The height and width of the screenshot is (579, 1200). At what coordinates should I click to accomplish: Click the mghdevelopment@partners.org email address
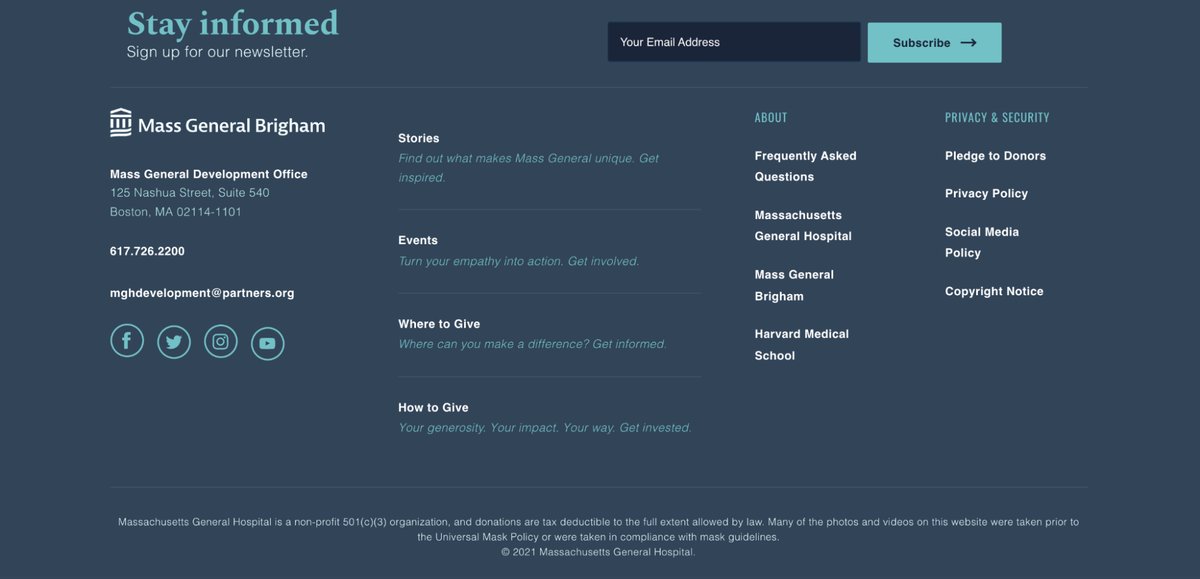(x=202, y=294)
